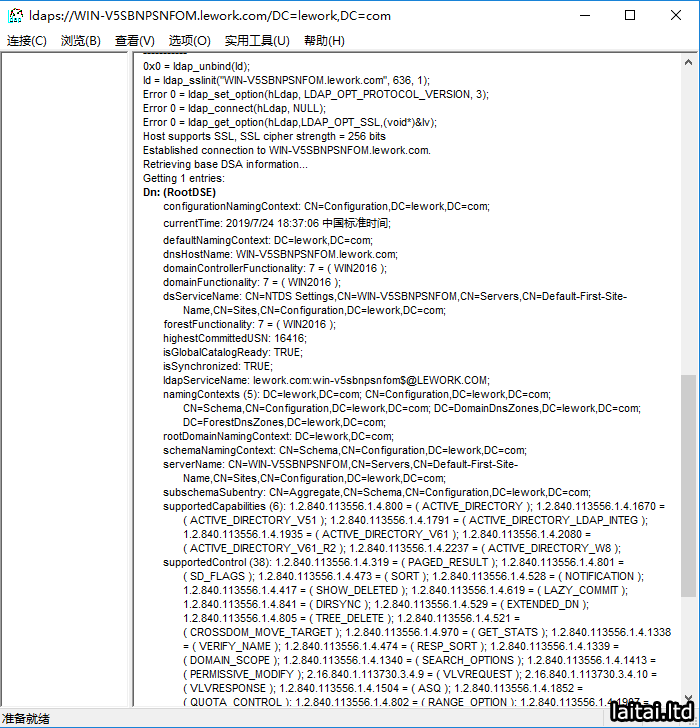
Task: Click the 准备就绪 status bar text
Action: coord(26,719)
